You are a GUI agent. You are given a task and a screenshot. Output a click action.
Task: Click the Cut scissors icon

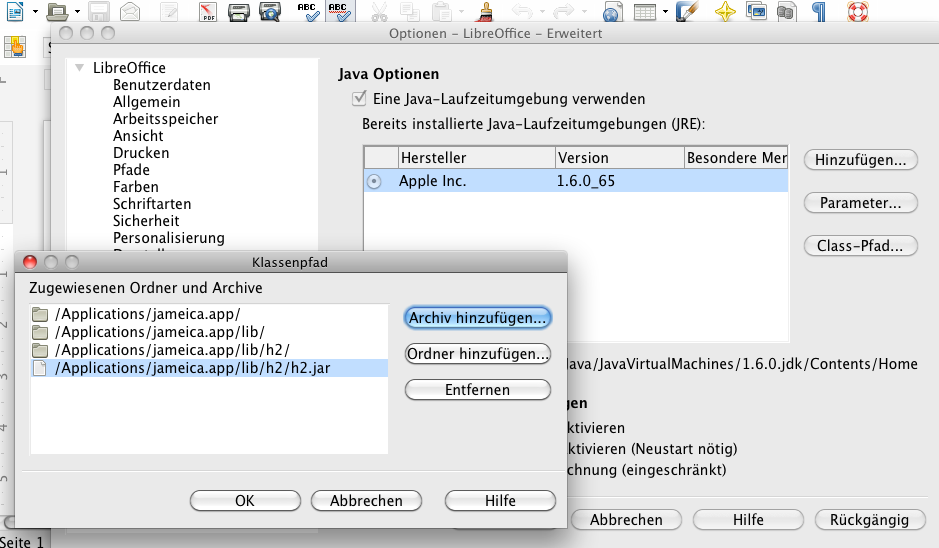pos(379,11)
